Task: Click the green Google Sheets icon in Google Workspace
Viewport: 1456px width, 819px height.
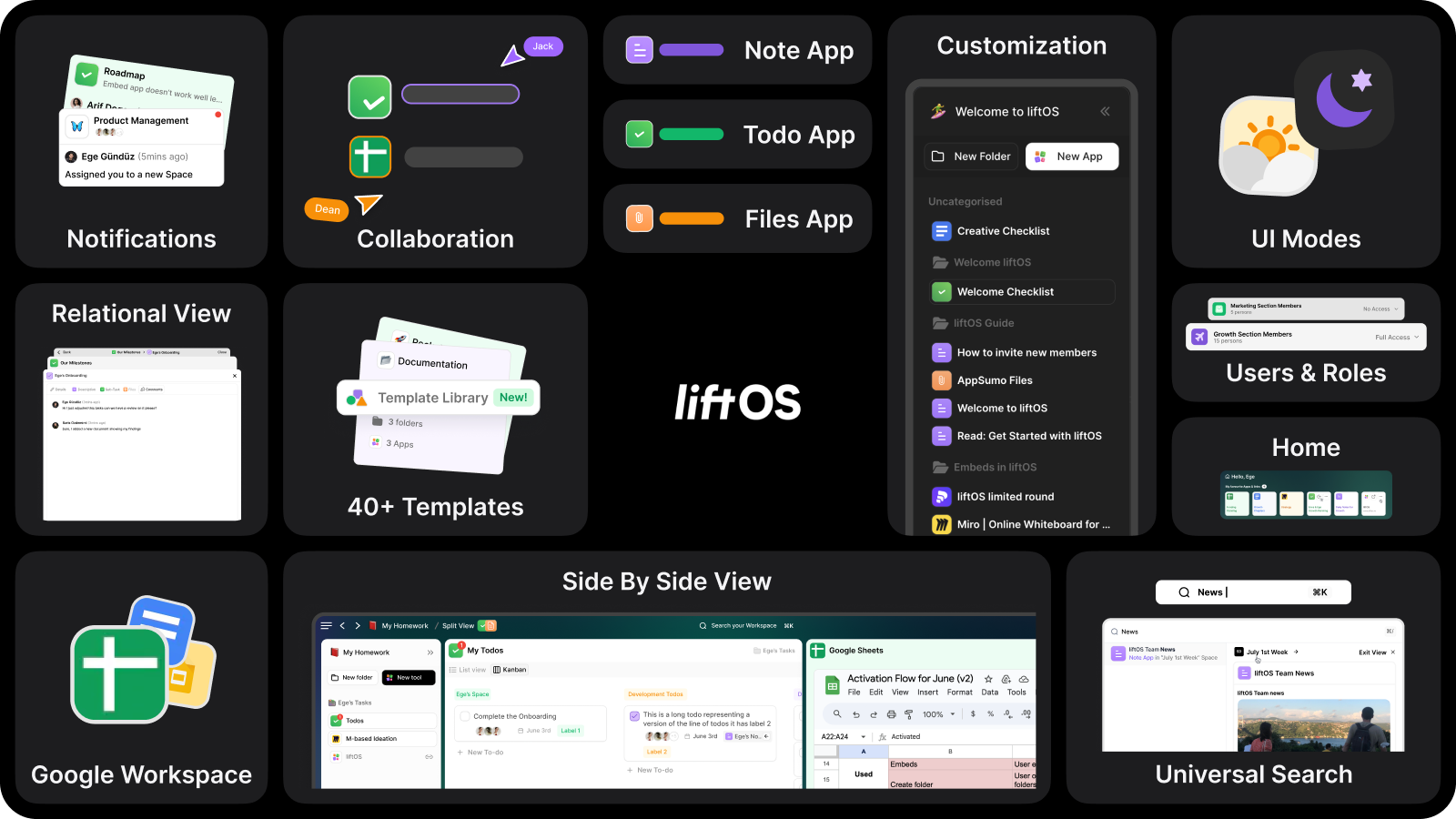Action: pos(119,674)
